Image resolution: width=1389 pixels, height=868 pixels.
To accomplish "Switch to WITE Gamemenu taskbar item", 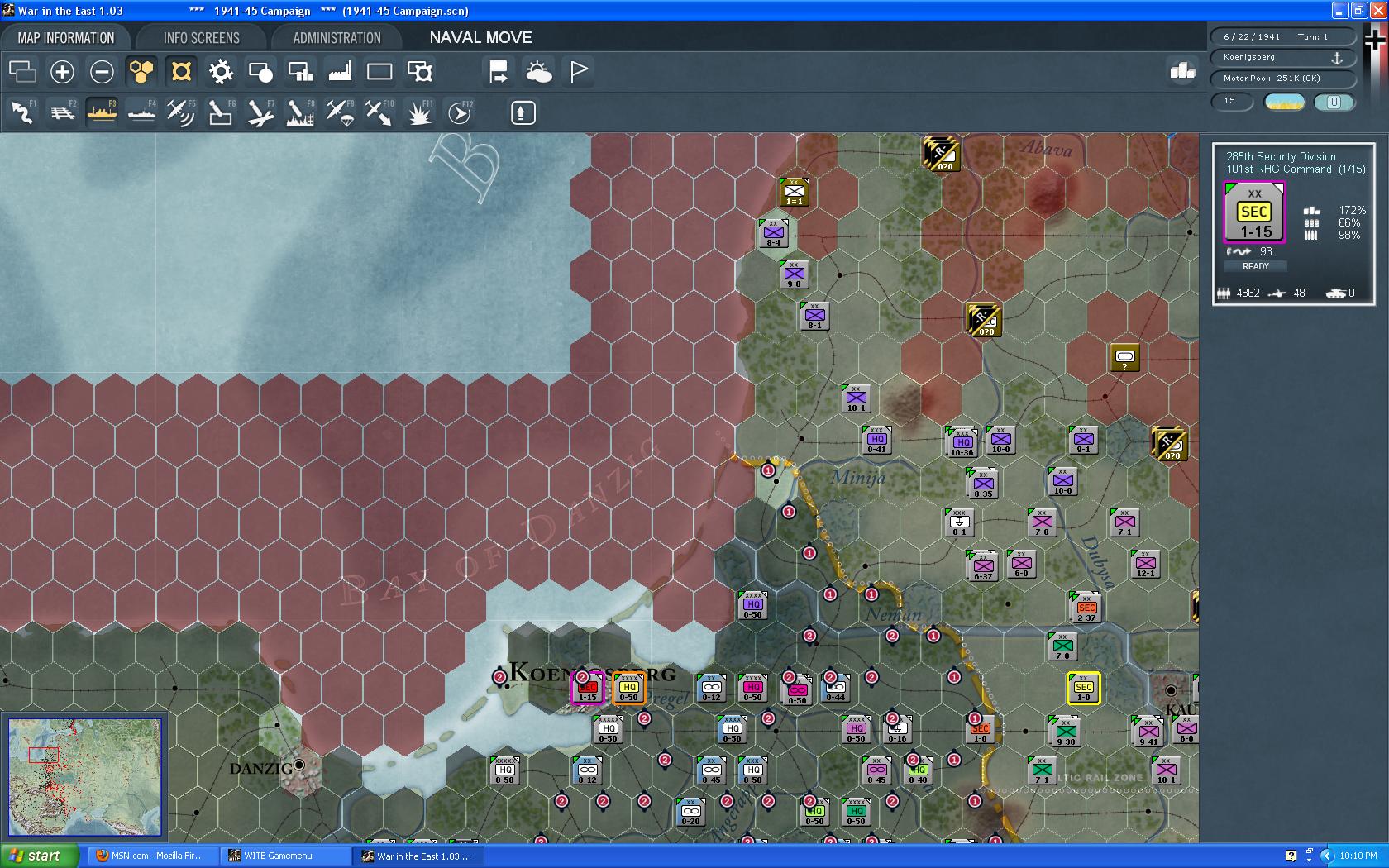I will coord(285,856).
